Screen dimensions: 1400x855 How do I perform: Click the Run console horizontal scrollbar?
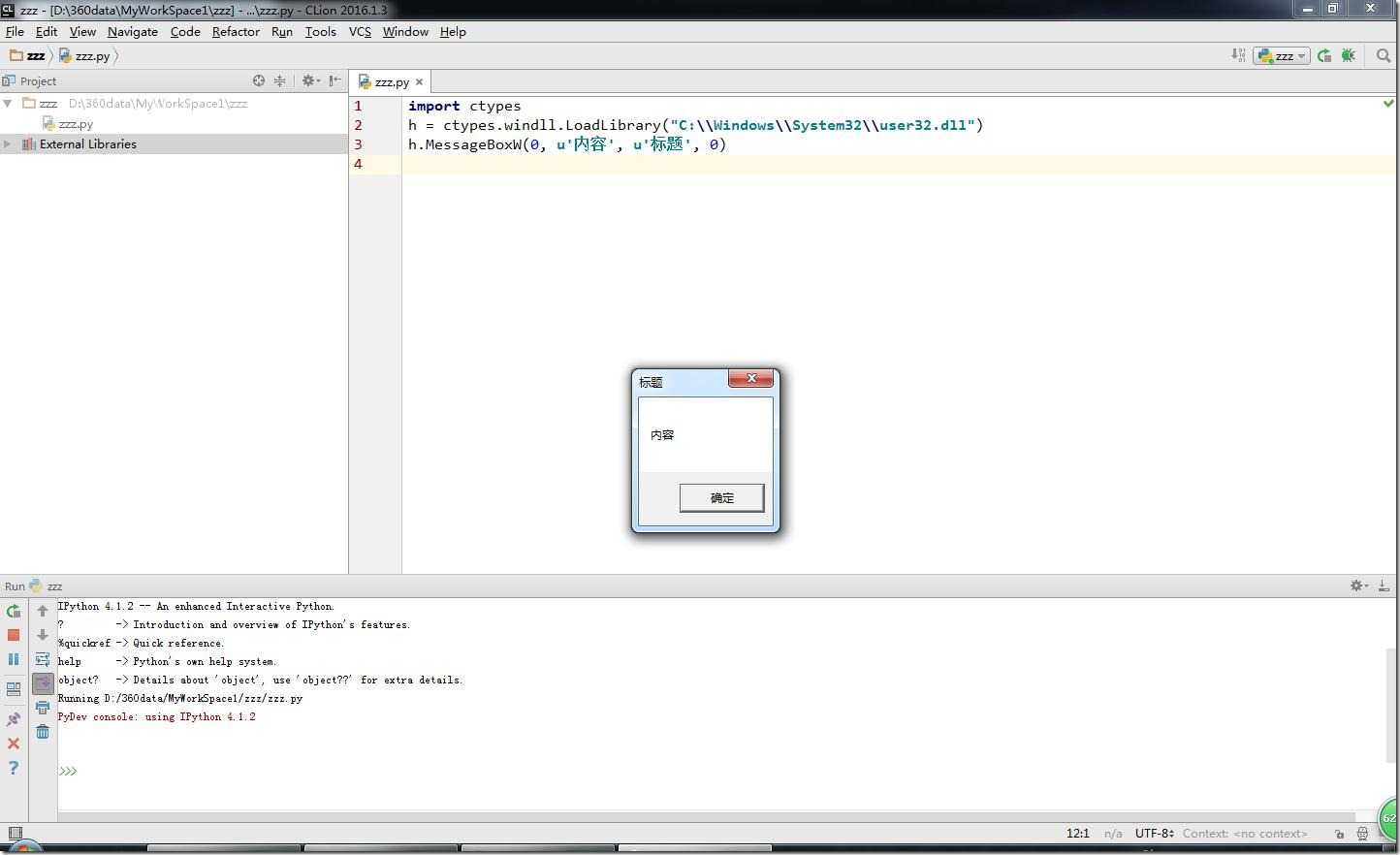pos(706,817)
